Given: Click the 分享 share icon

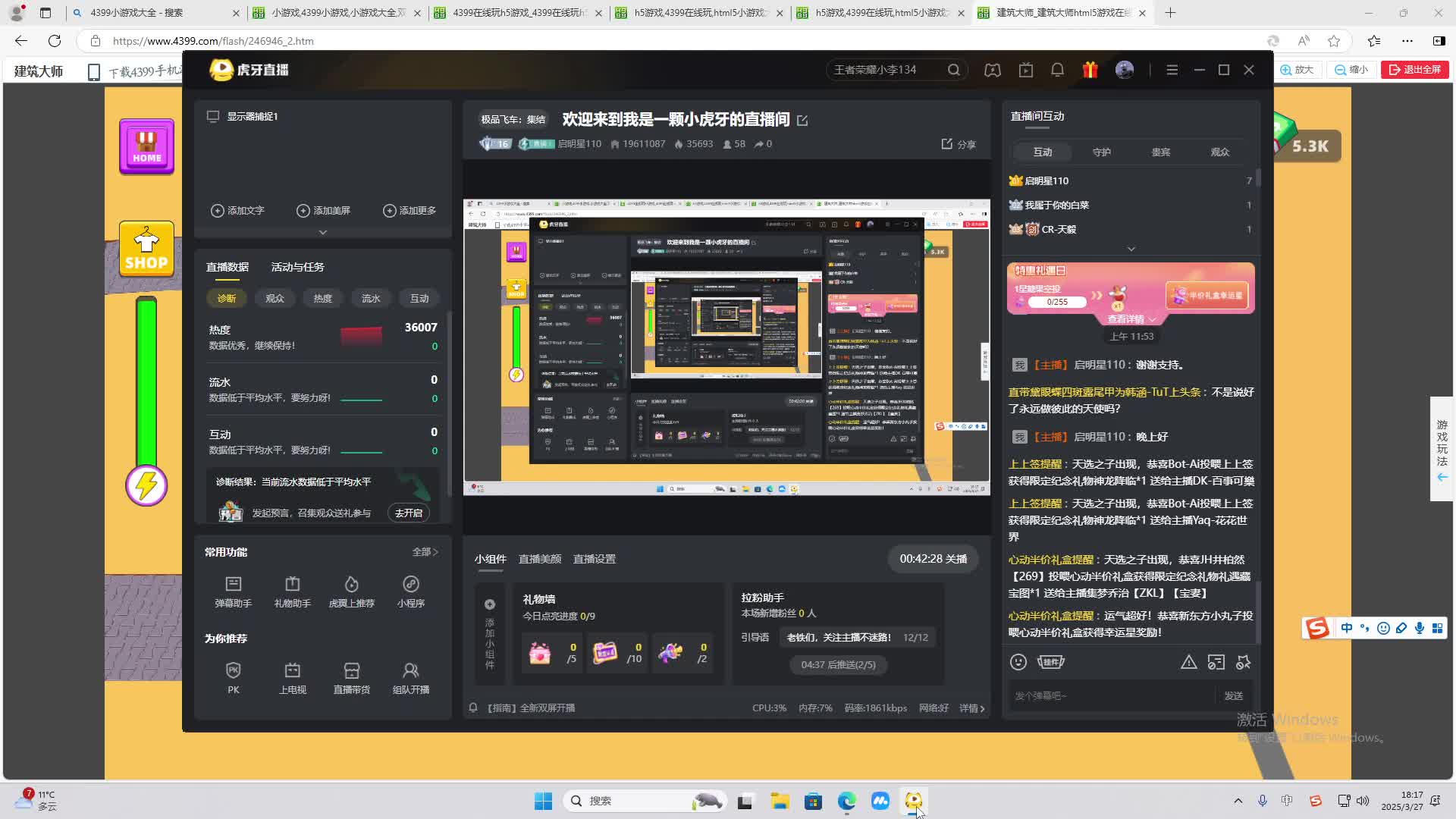Looking at the screenshot, I should click(x=959, y=144).
